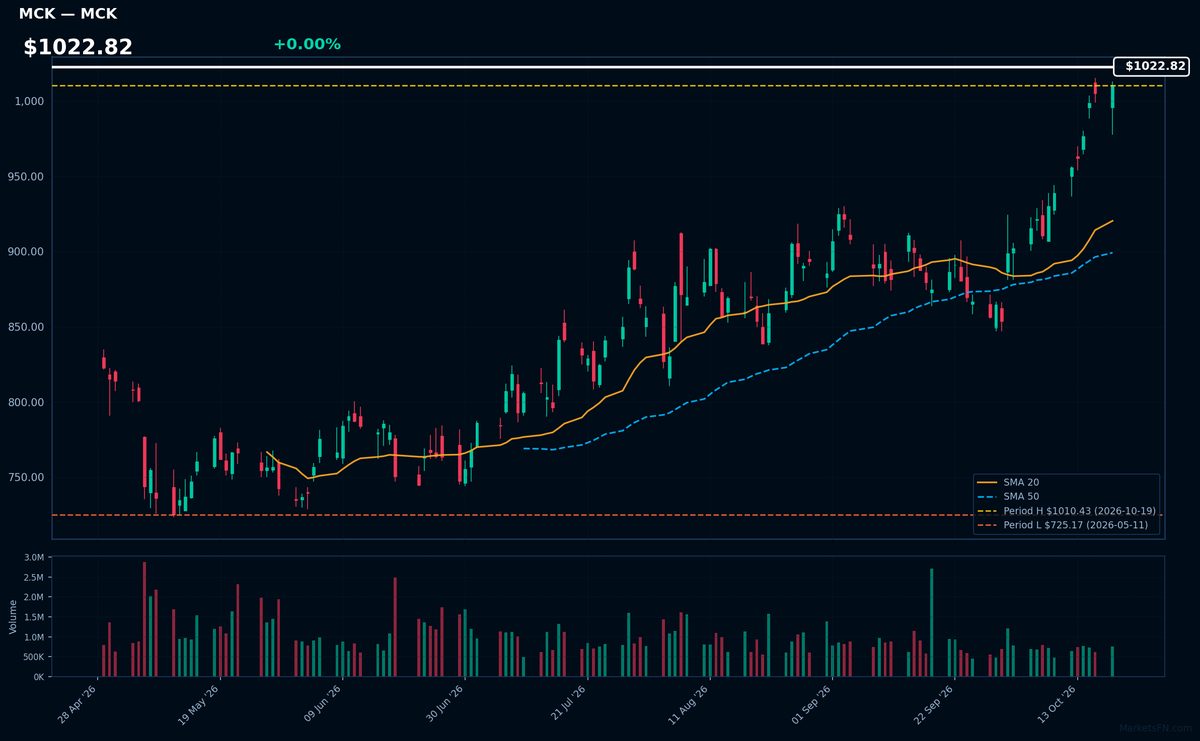Click the 750.00 price axis label
The image size is (1200, 741).
click(x=27, y=477)
